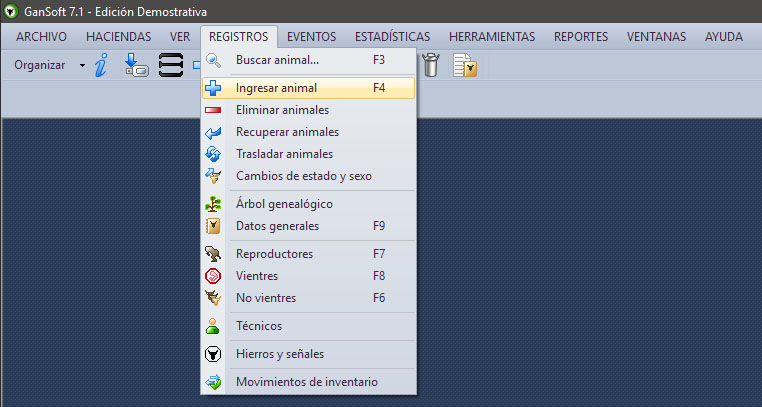Open Movimientos de inventario entry
Image resolution: width=762 pixels, height=407 pixels.
pos(309,382)
